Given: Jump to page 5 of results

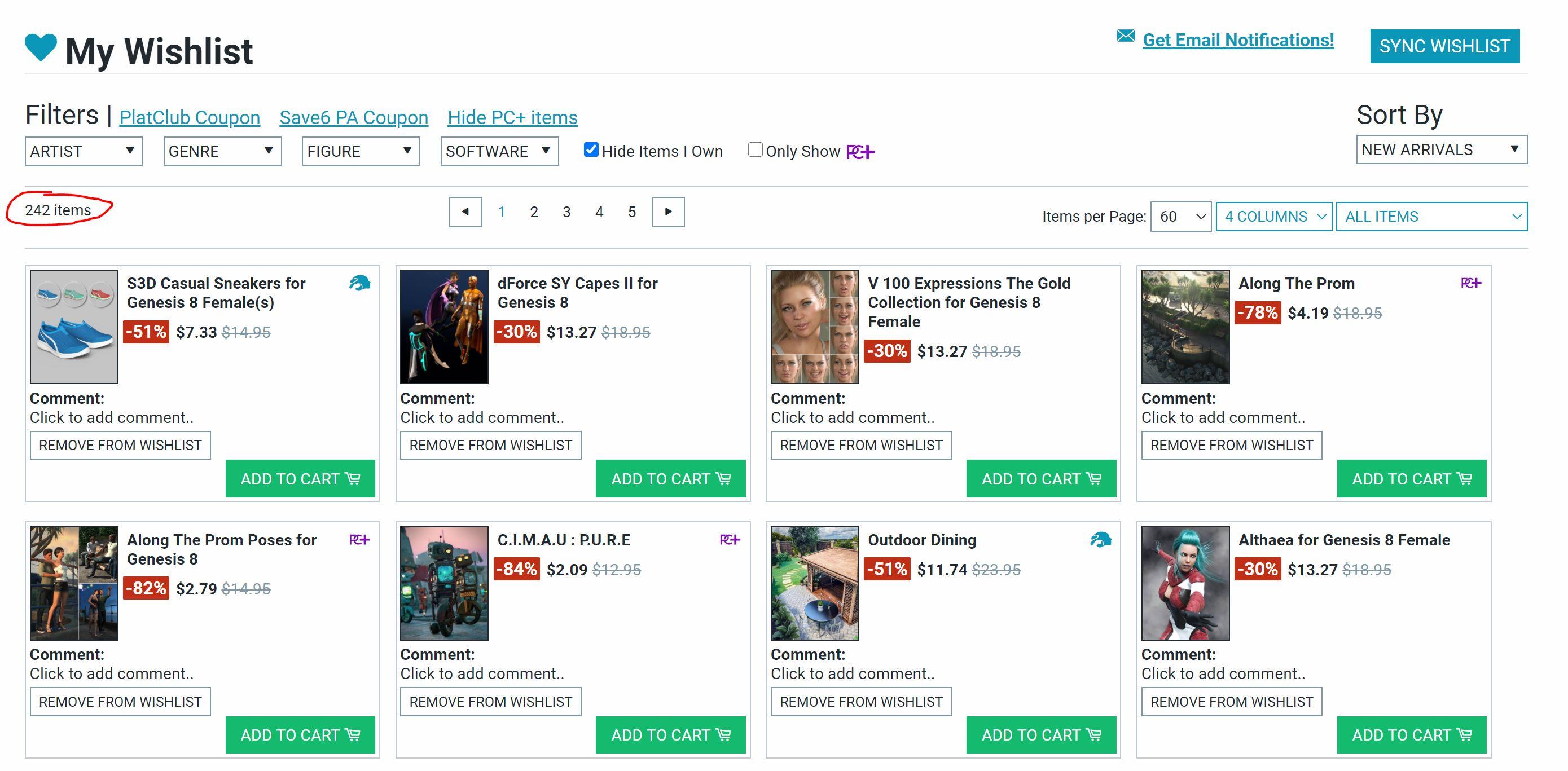Looking at the screenshot, I should (632, 212).
